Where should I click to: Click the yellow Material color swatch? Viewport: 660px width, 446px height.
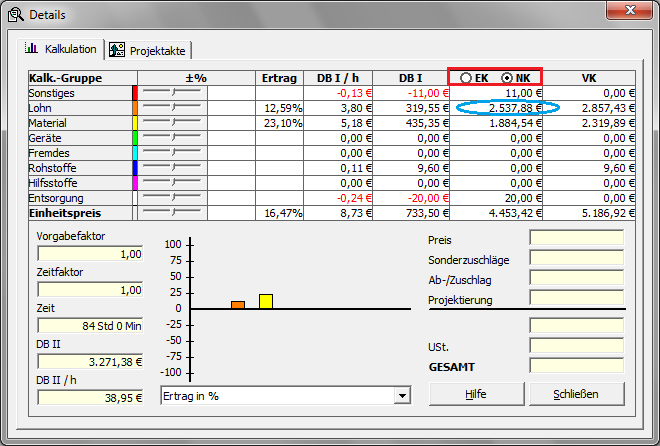pos(135,123)
